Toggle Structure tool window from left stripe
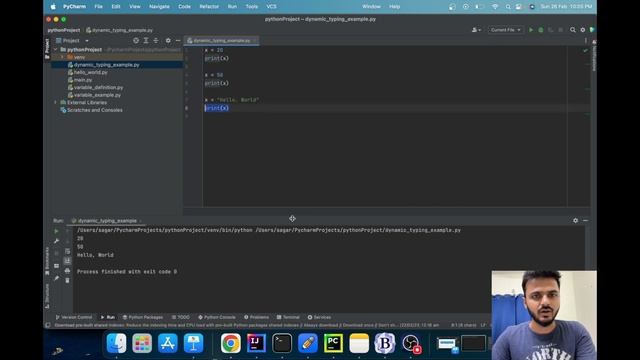The width and height of the screenshot is (640, 360). [x=47, y=296]
